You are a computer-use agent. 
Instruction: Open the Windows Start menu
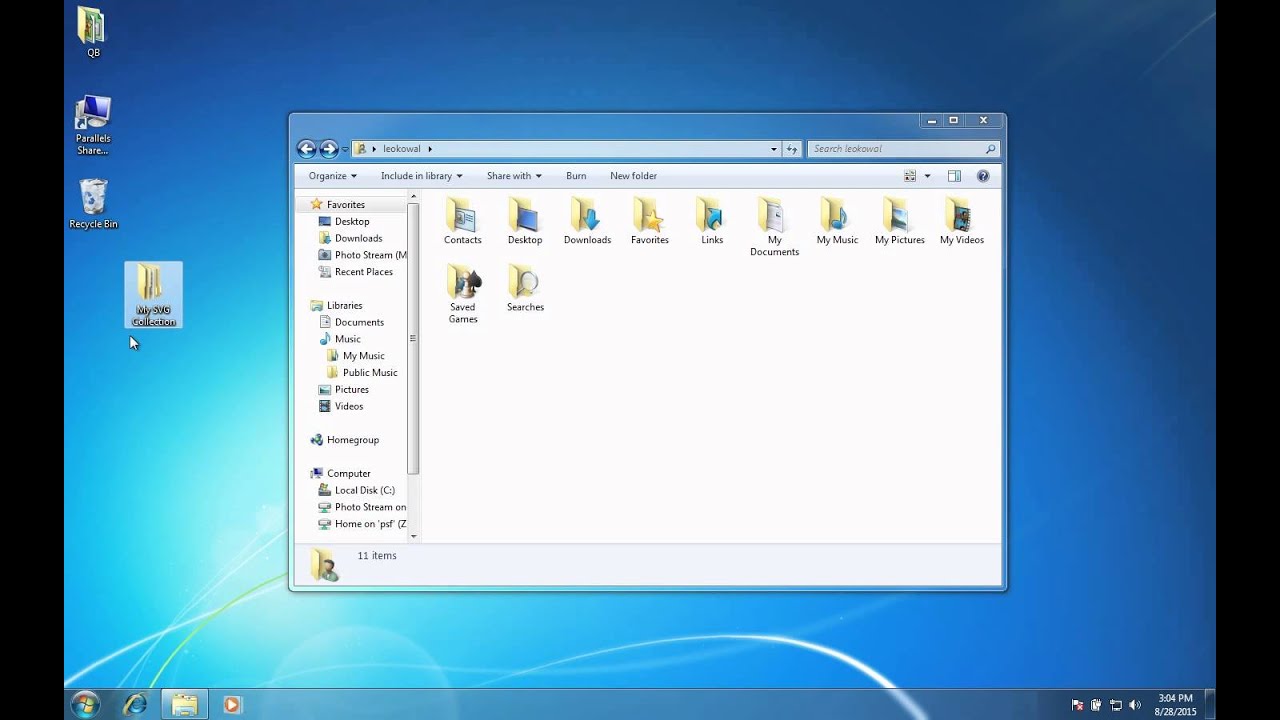(x=85, y=704)
